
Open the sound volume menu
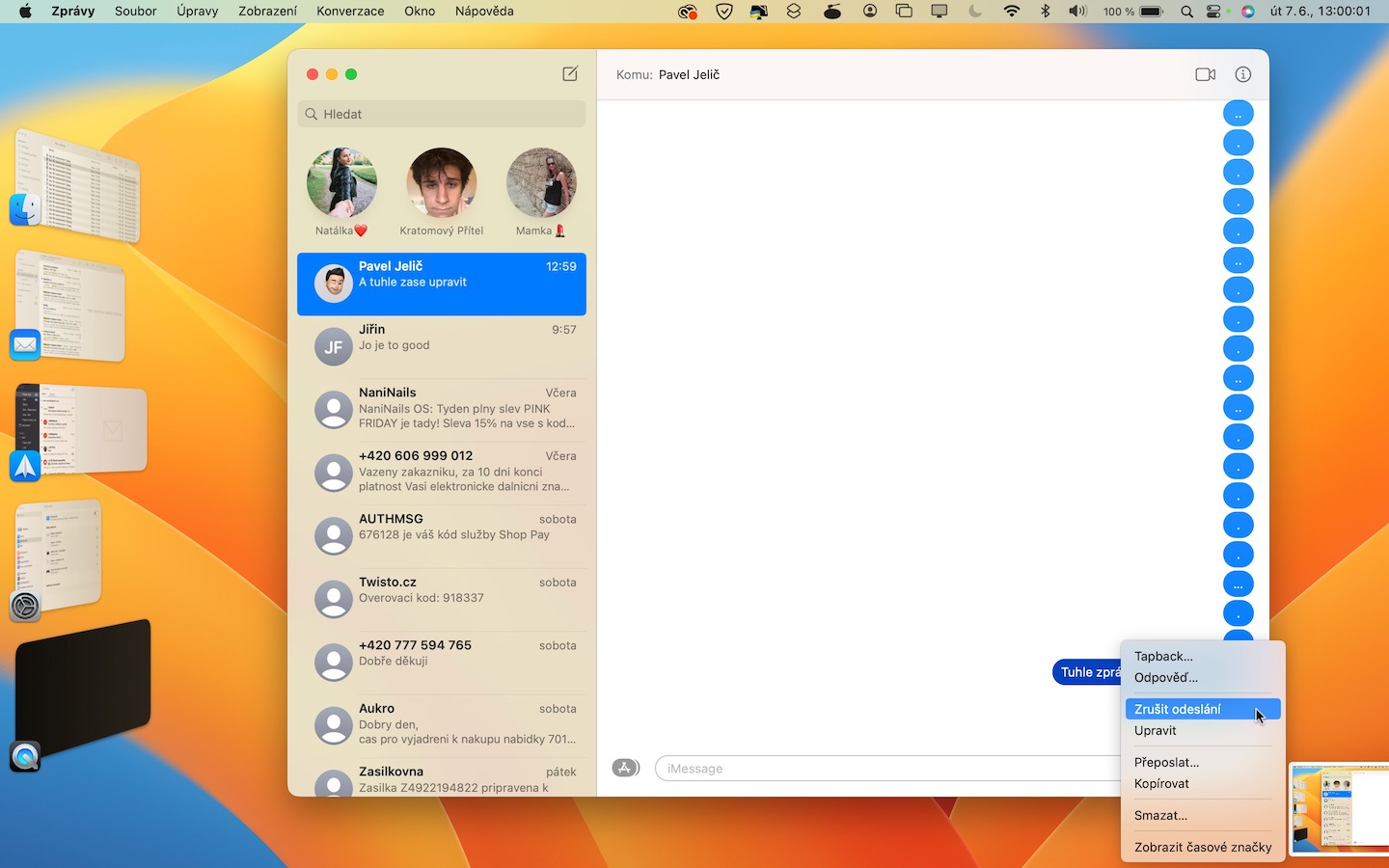1077,12
